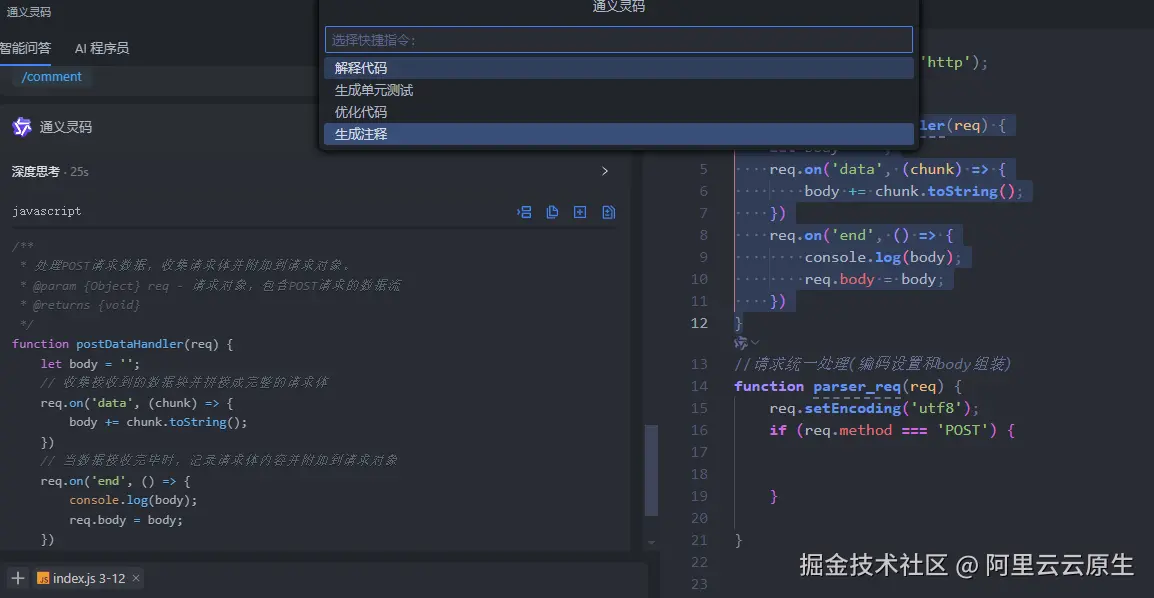Click the Tongyi inline icon below line 12
The height and width of the screenshot is (598, 1154).
tap(740, 342)
